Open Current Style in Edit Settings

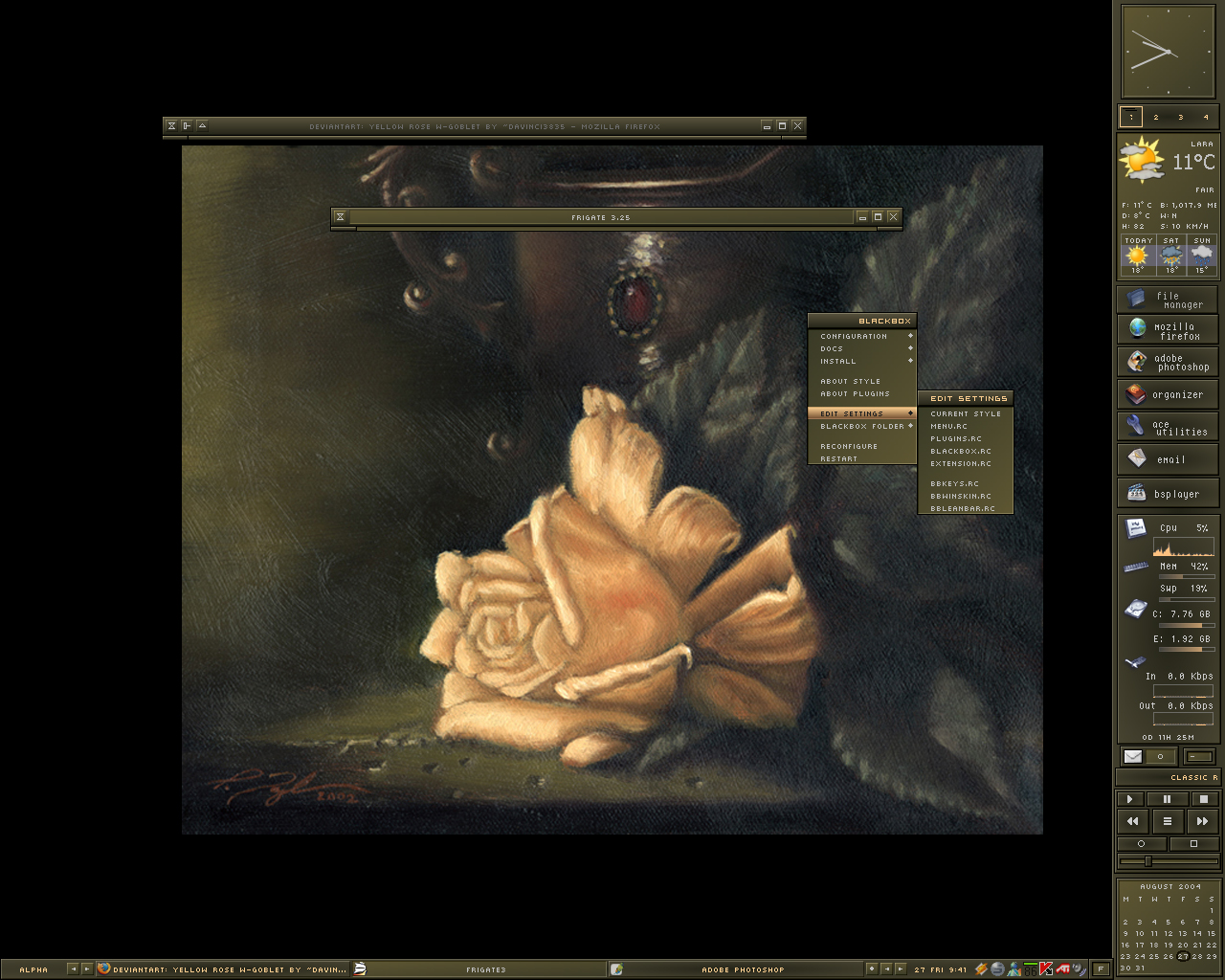pyautogui.click(x=966, y=413)
